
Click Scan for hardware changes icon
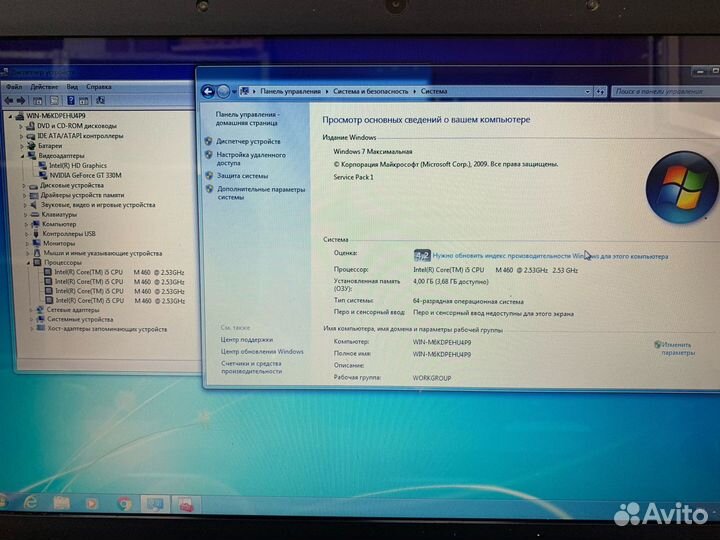click(x=101, y=100)
